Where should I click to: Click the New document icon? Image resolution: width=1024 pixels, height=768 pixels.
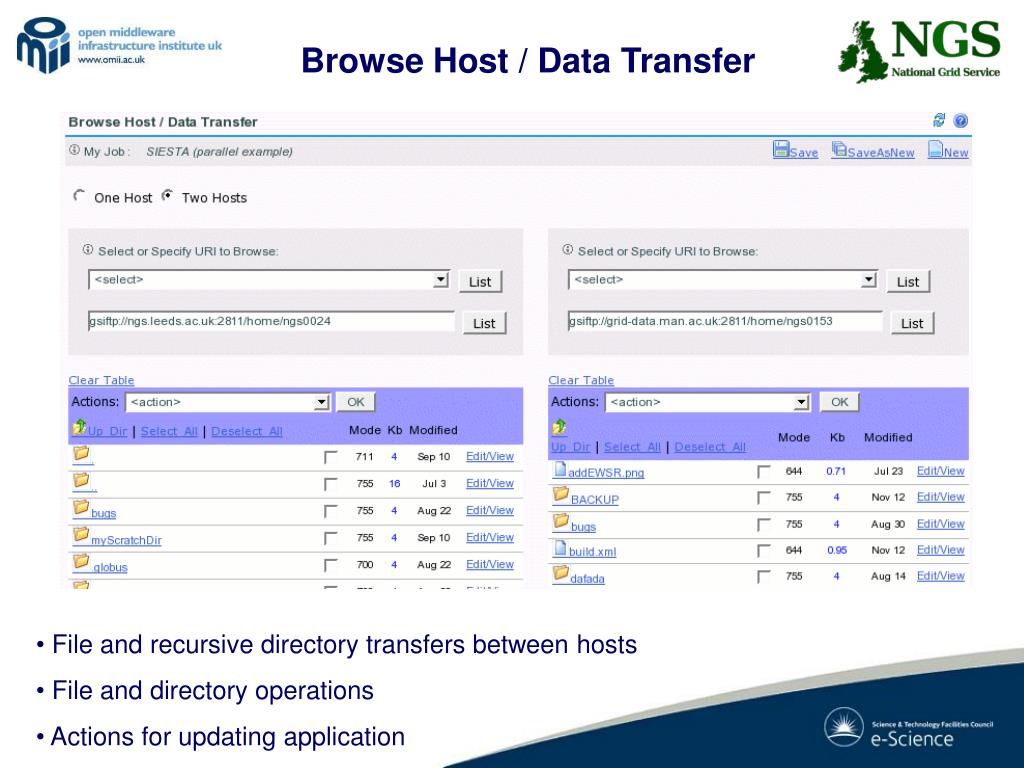[935, 150]
